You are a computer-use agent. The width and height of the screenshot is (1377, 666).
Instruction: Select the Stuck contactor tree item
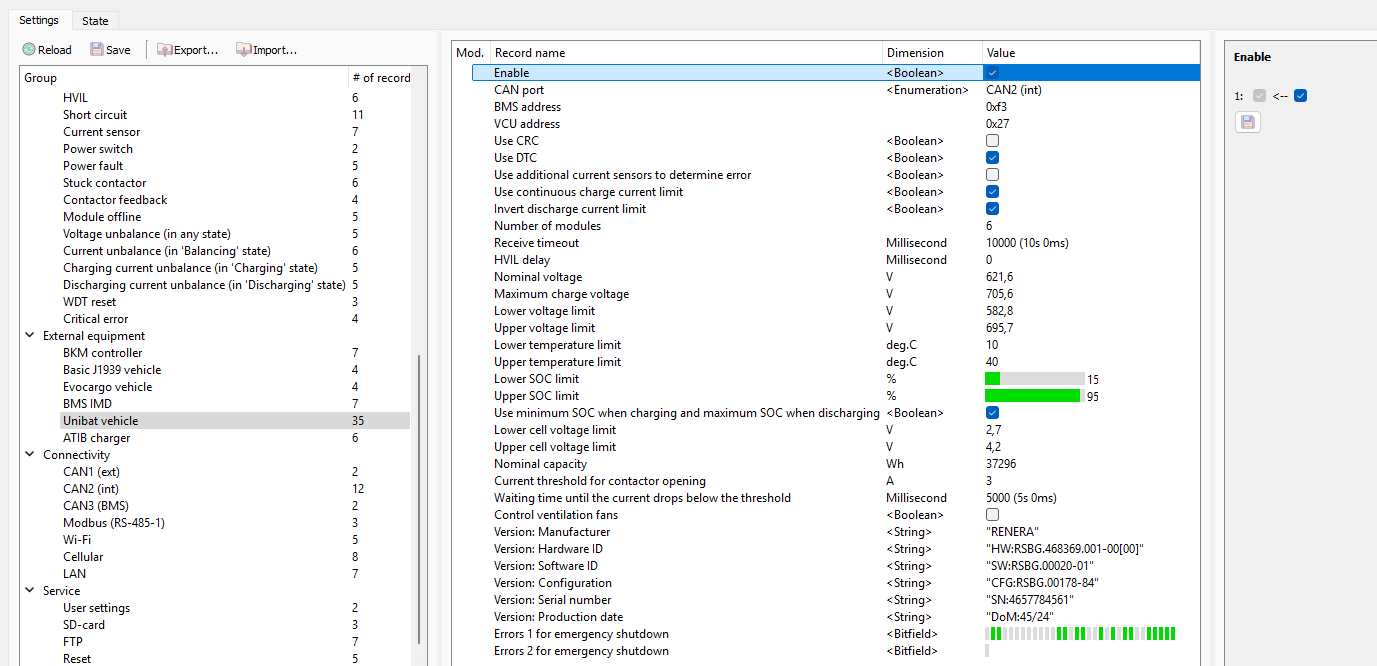tap(104, 183)
